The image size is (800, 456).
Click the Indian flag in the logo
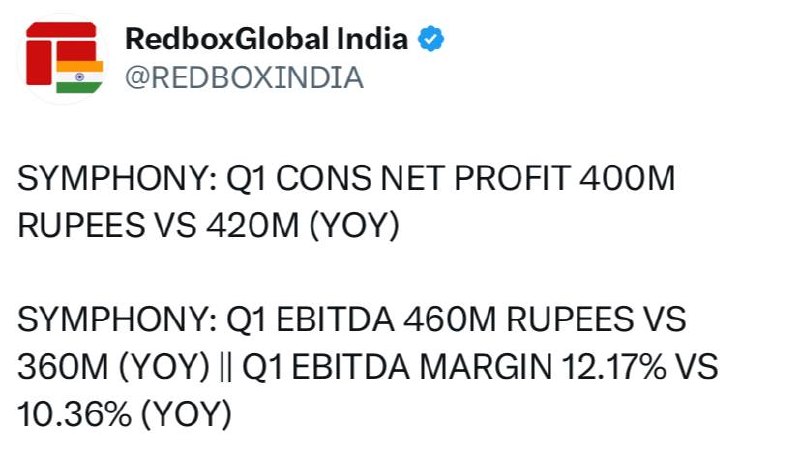(80, 77)
